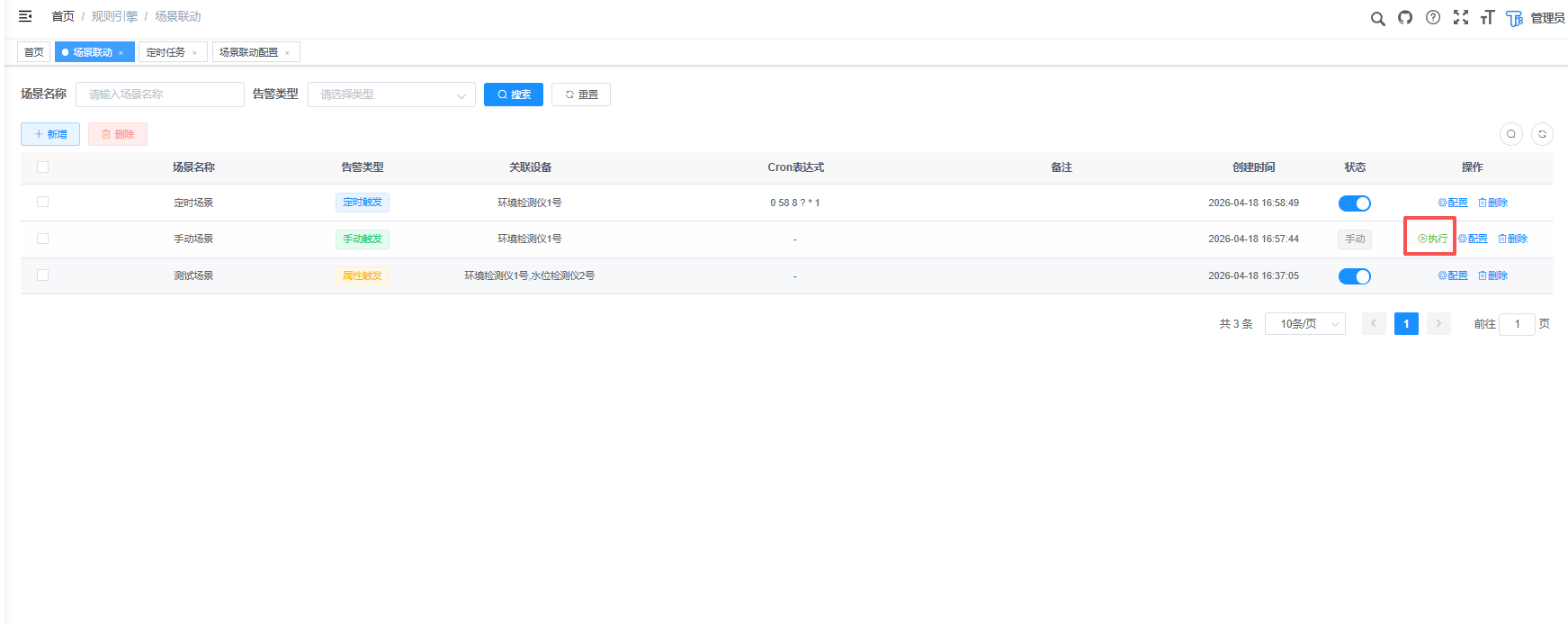This screenshot has height=623, width=1568.
Task: Toggle the 测试场景 status switch
Action: (1354, 276)
